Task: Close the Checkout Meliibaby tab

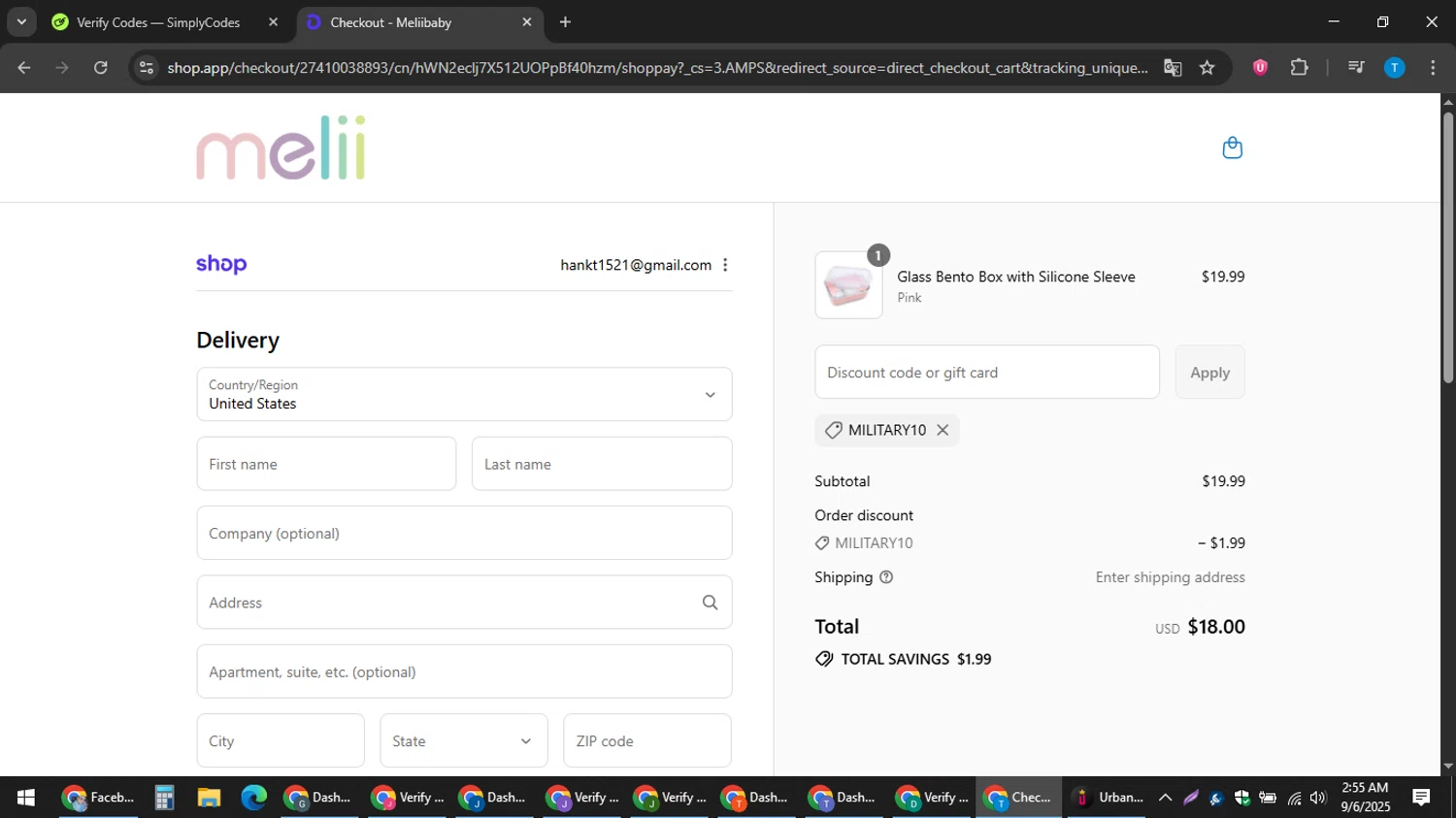Action: [527, 22]
